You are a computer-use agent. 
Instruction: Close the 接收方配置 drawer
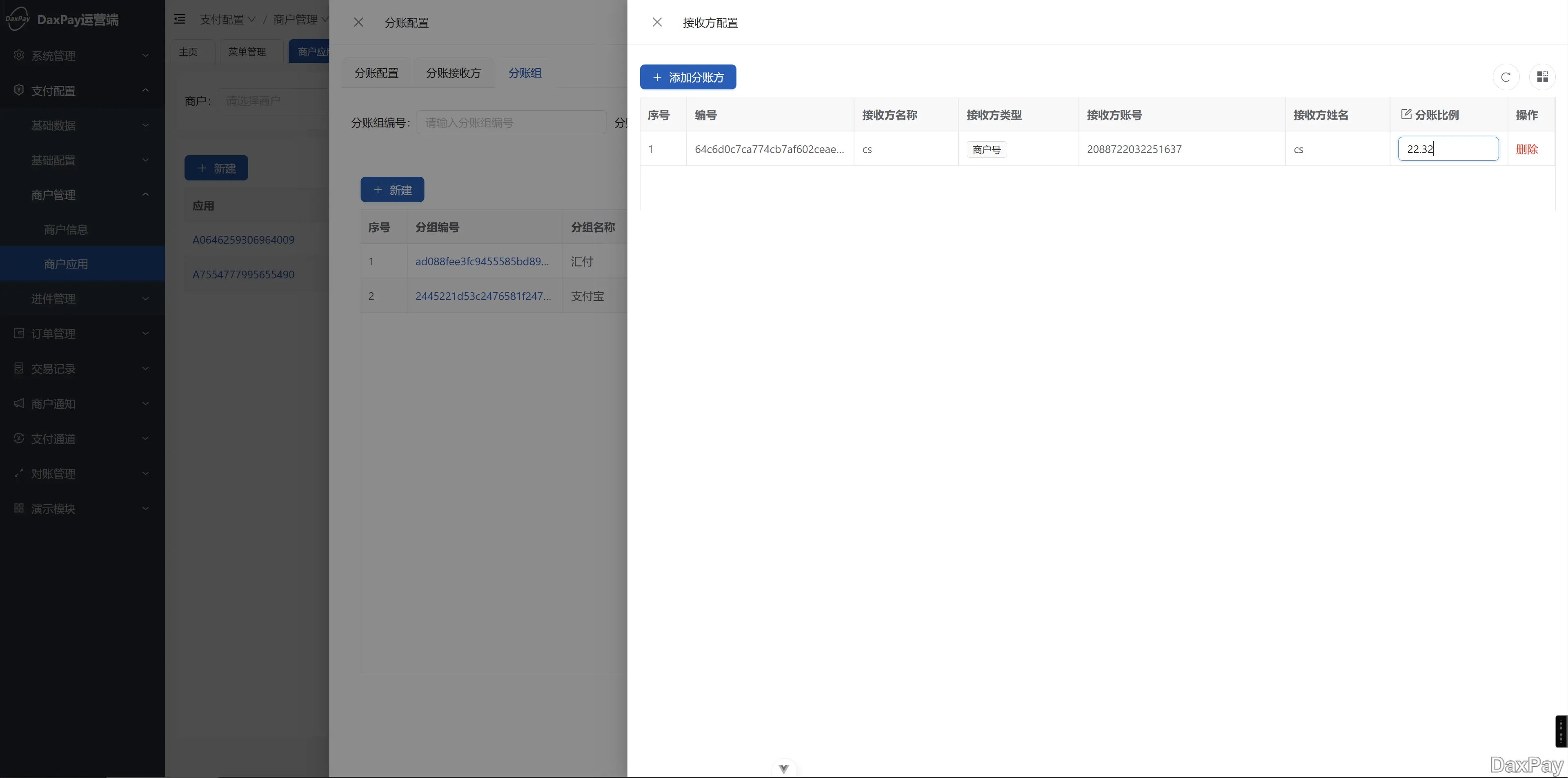click(657, 22)
